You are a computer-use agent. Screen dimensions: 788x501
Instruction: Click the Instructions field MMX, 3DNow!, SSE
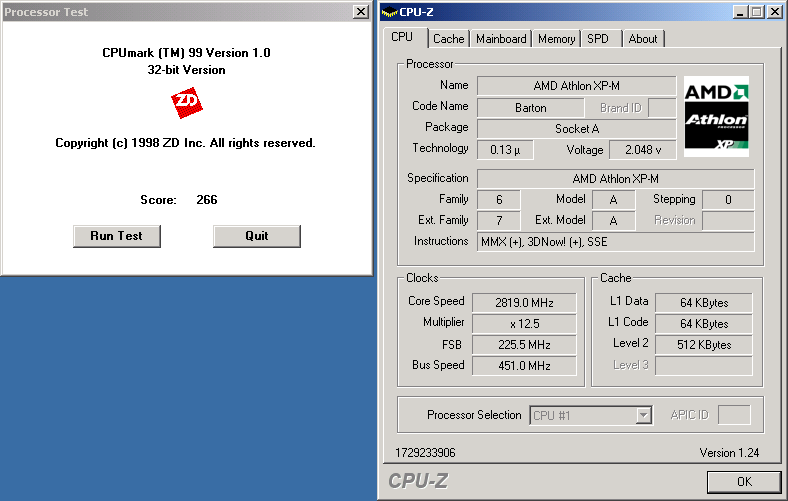point(615,242)
